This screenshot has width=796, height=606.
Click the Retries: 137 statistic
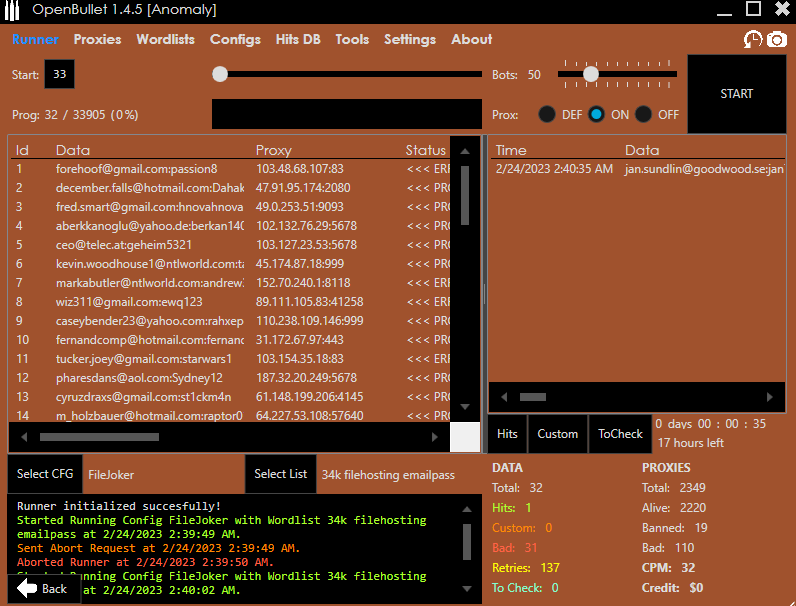526,567
